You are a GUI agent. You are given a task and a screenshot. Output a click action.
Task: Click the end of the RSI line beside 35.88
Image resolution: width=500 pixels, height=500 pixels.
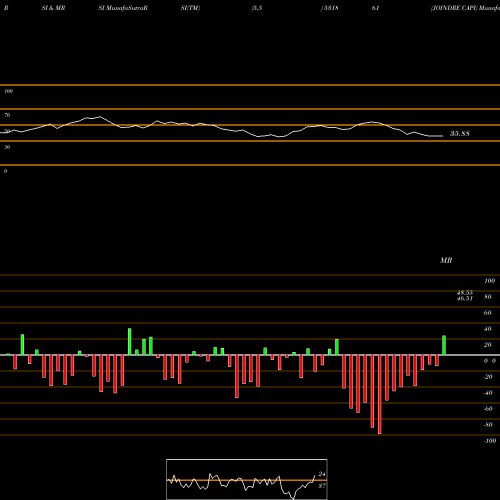442,136
